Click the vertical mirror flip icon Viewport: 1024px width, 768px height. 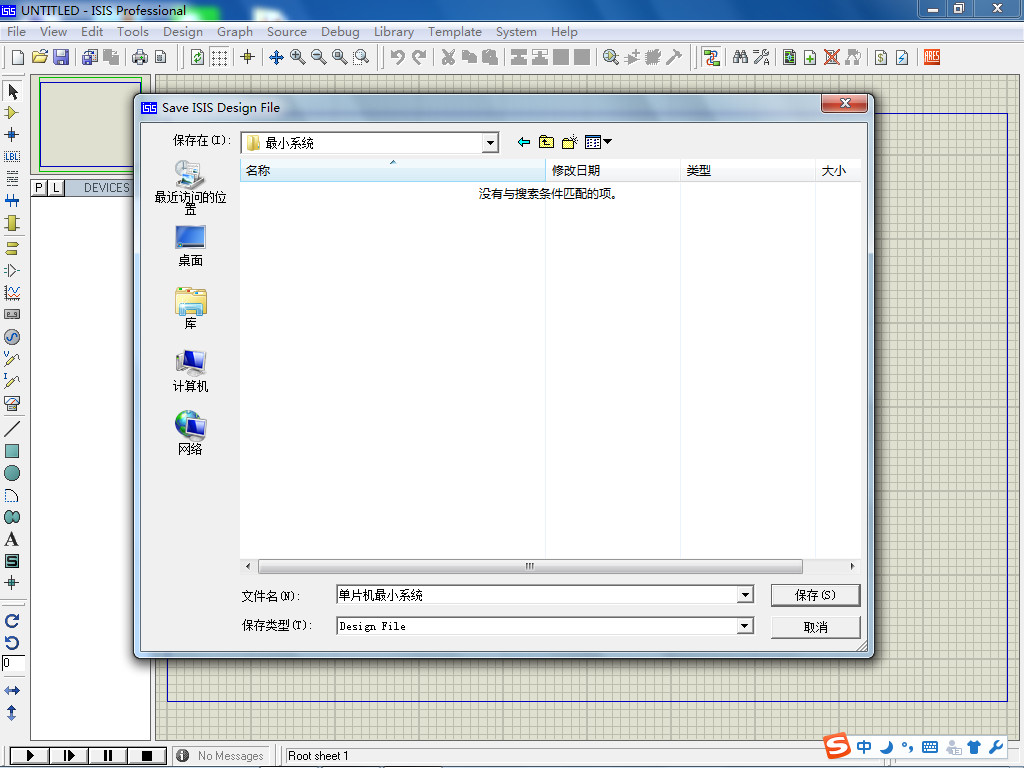12,712
